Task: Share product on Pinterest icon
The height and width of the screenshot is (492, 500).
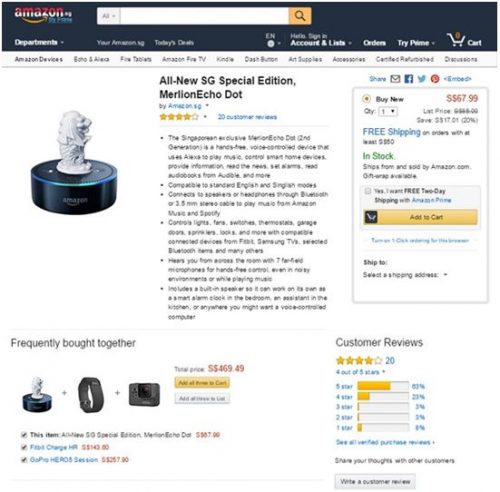Action: (x=435, y=79)
